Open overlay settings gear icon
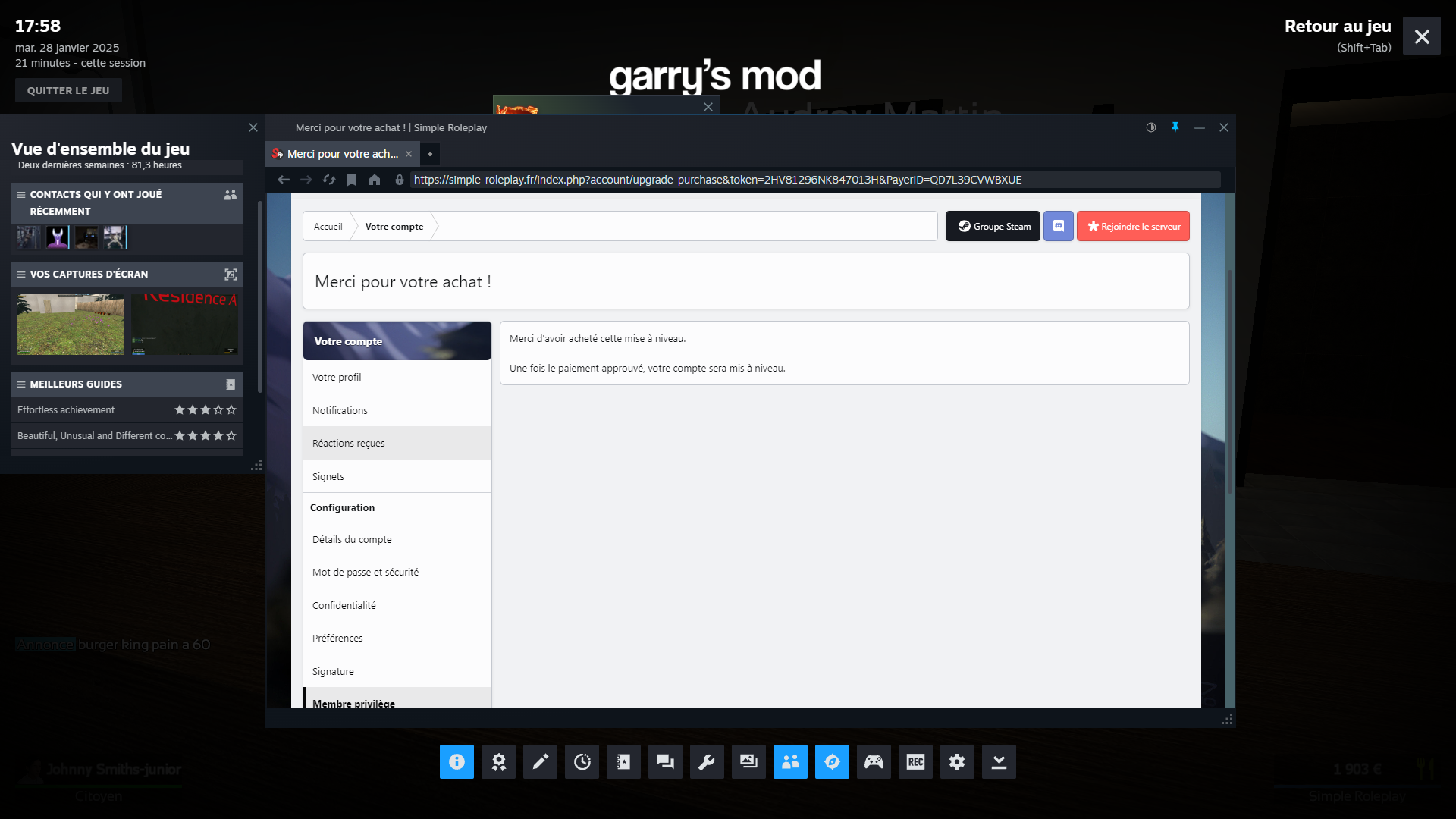 957,761
